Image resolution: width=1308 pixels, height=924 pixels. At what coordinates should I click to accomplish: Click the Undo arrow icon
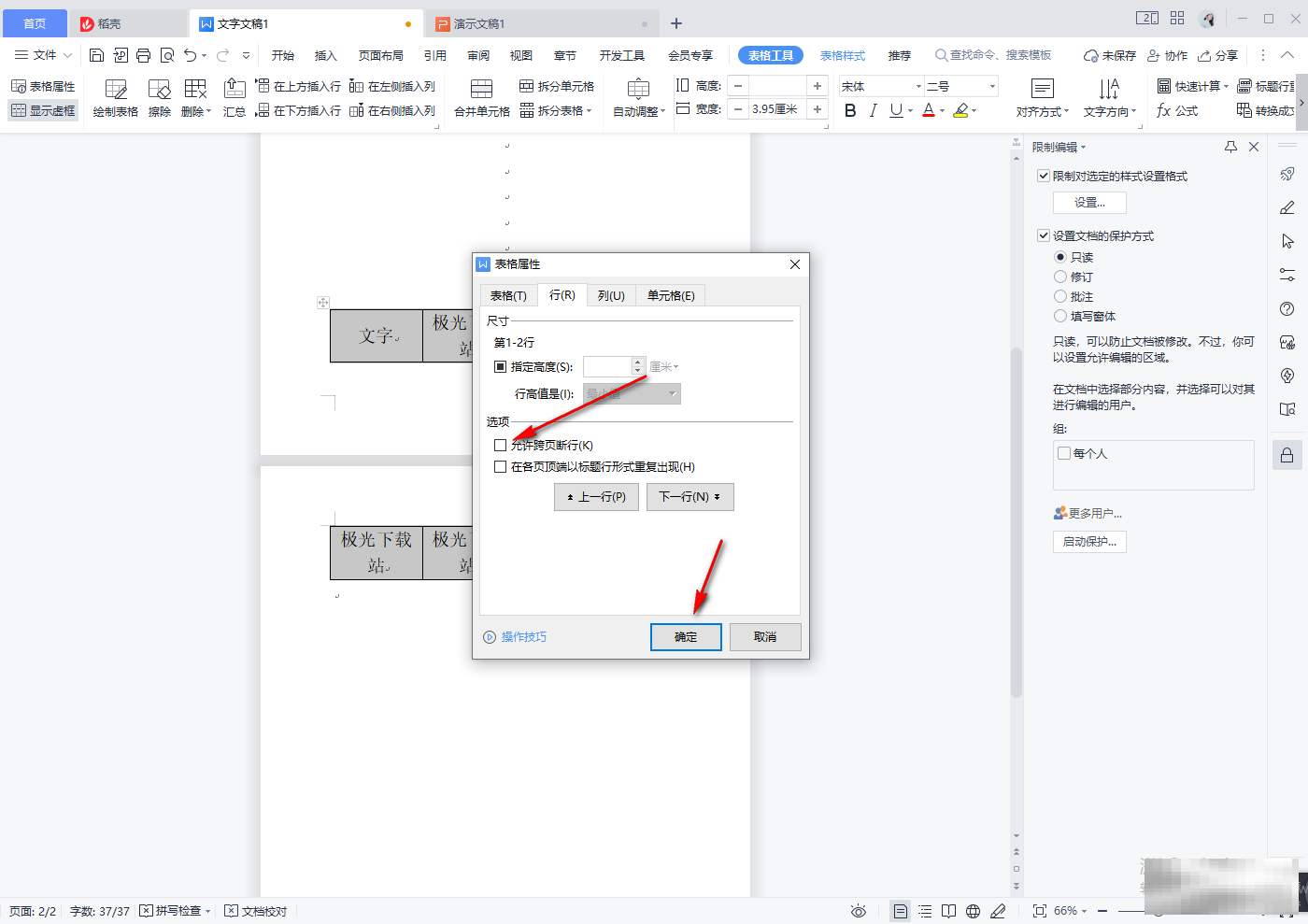(191, 55)
